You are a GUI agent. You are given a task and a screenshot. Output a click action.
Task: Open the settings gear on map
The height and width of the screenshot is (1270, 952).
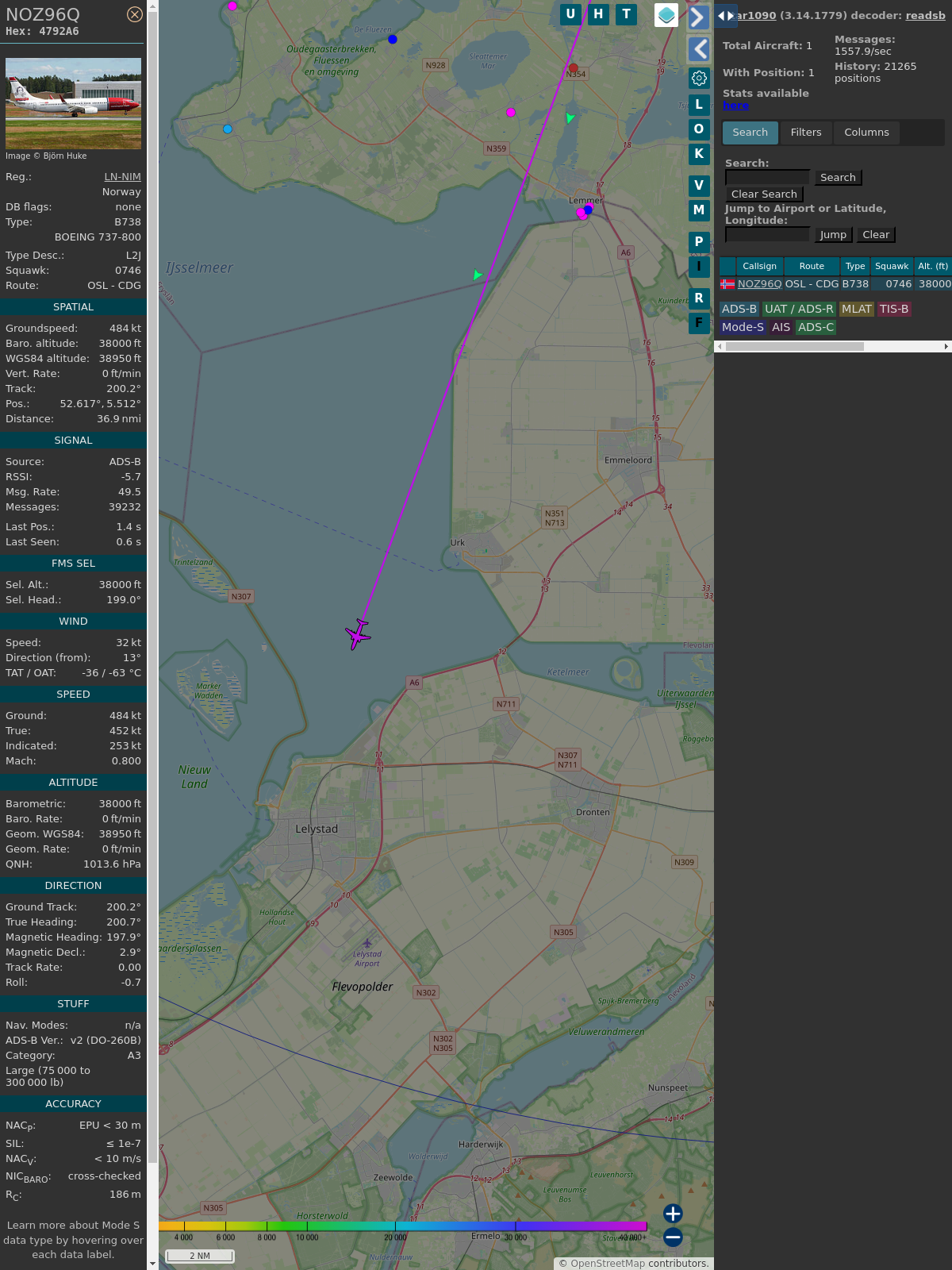(x=699, y=78)
